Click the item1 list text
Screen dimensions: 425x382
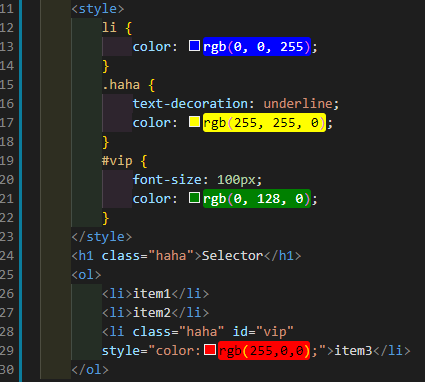coord(152,294)
